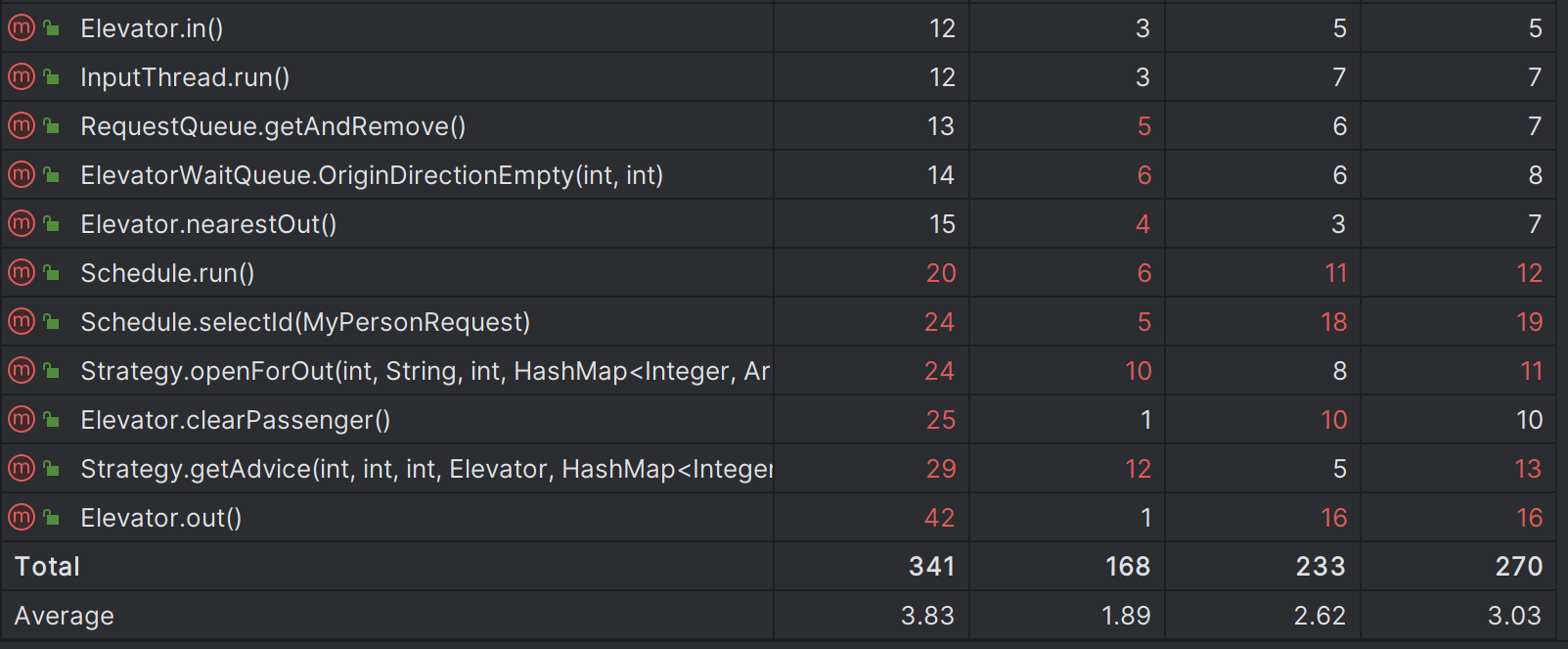Screen dimensions: 1568x649
Task: Click the green access icon for Schedule.selectId
Action: 52,322
